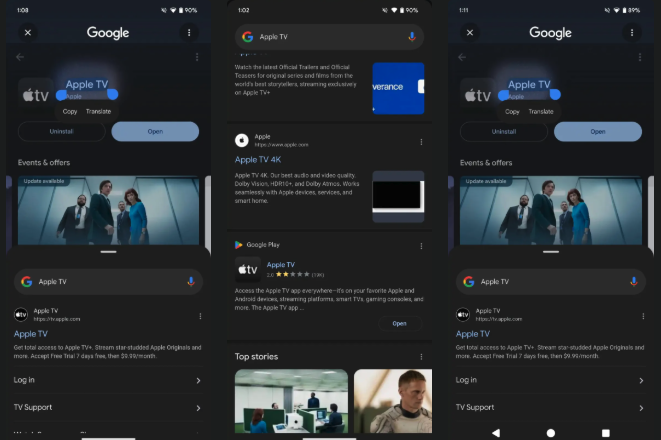Tap Apple TV search field in middle phone

coord(329,37)
